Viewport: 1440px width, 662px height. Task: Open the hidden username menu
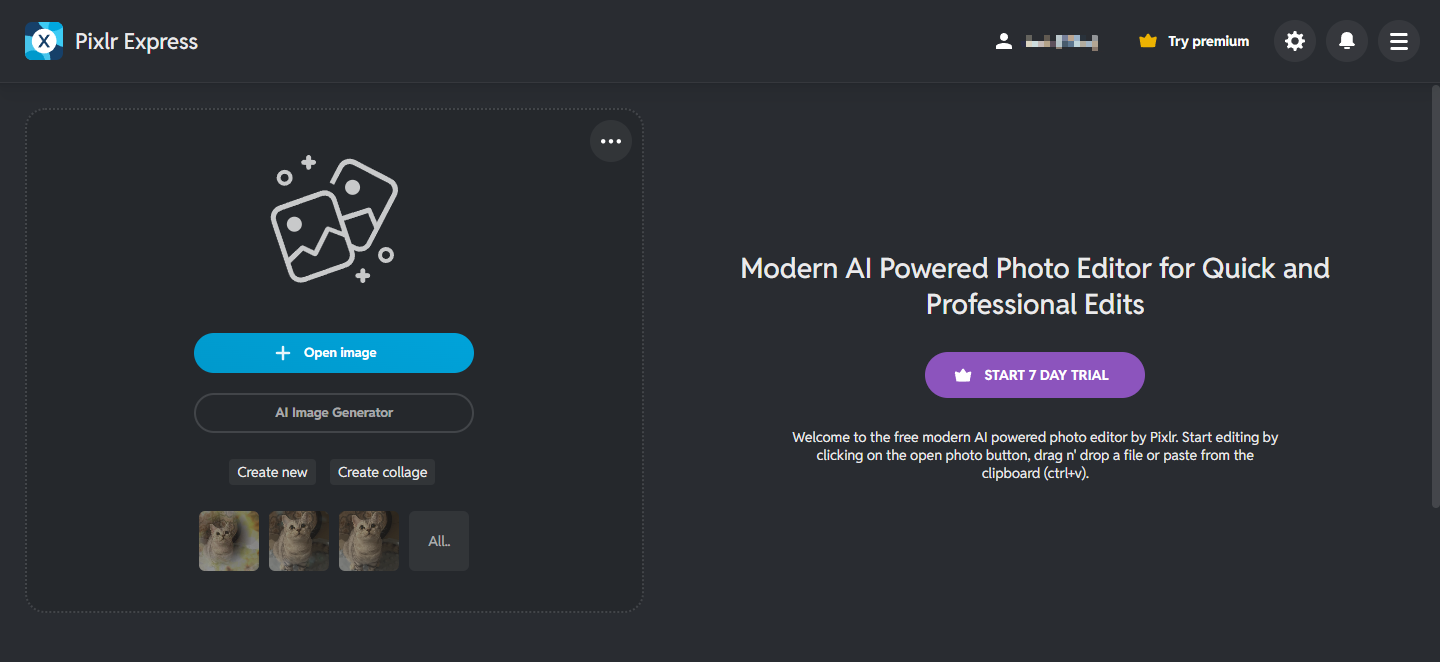click(1060, 41)
